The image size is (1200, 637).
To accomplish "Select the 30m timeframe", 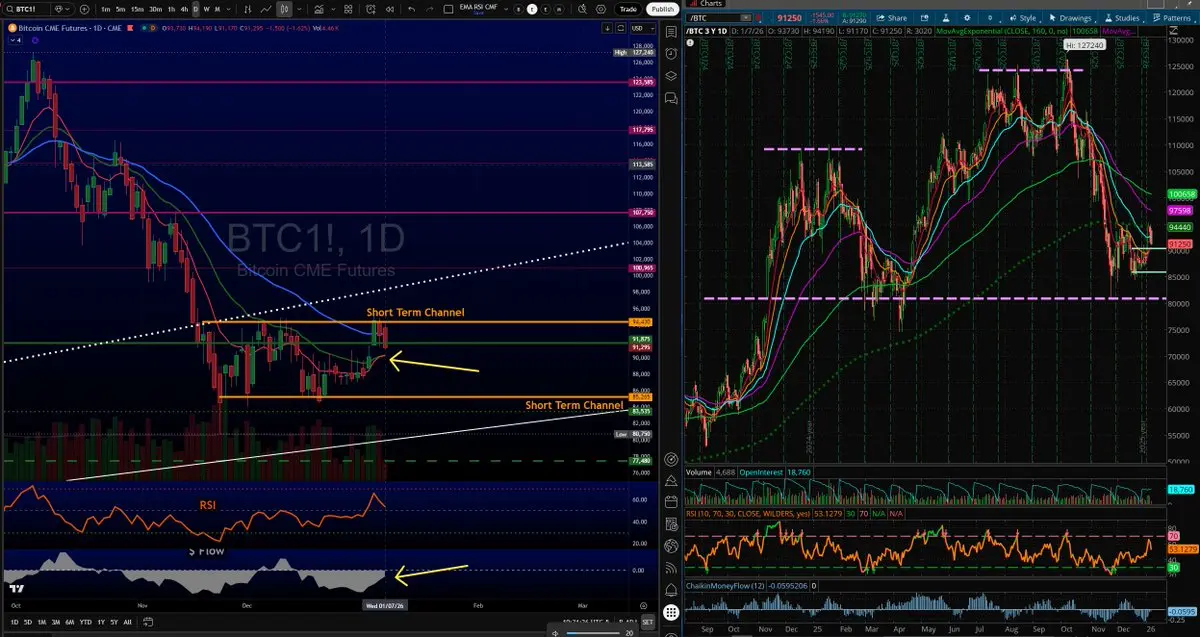I will tap(155, 9).
